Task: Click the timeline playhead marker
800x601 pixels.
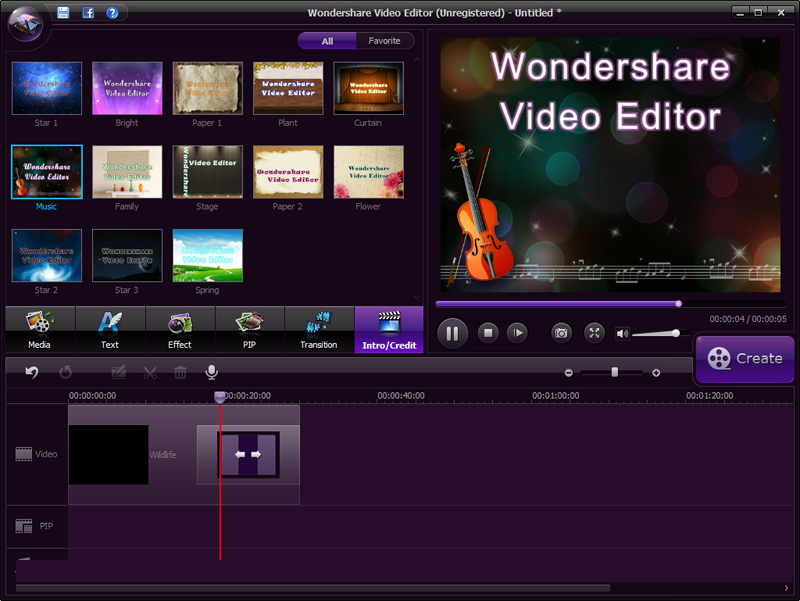Action: (x=220, y=396)
